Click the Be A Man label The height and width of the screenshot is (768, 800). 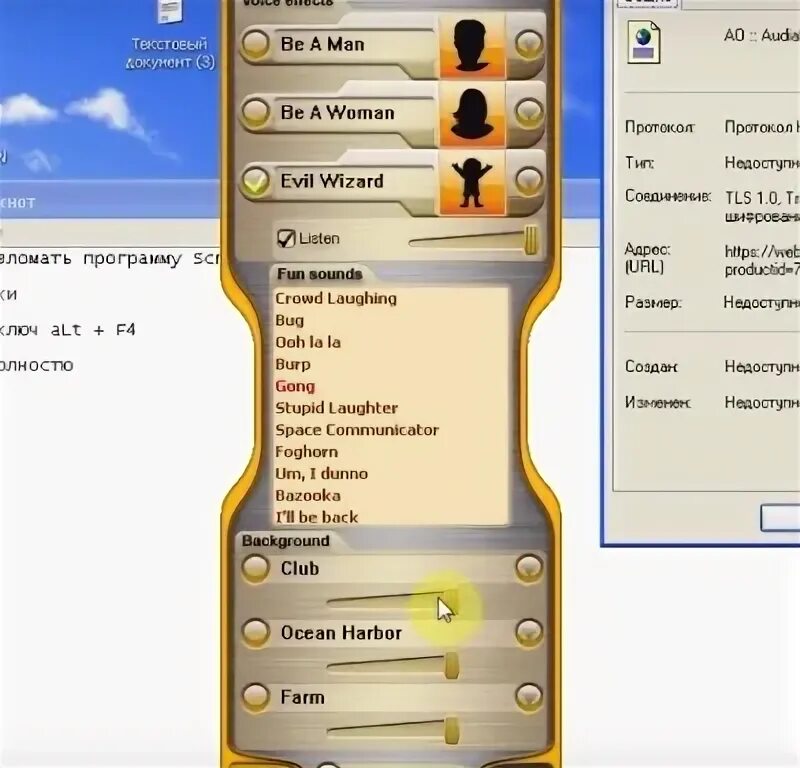(322, 44)
